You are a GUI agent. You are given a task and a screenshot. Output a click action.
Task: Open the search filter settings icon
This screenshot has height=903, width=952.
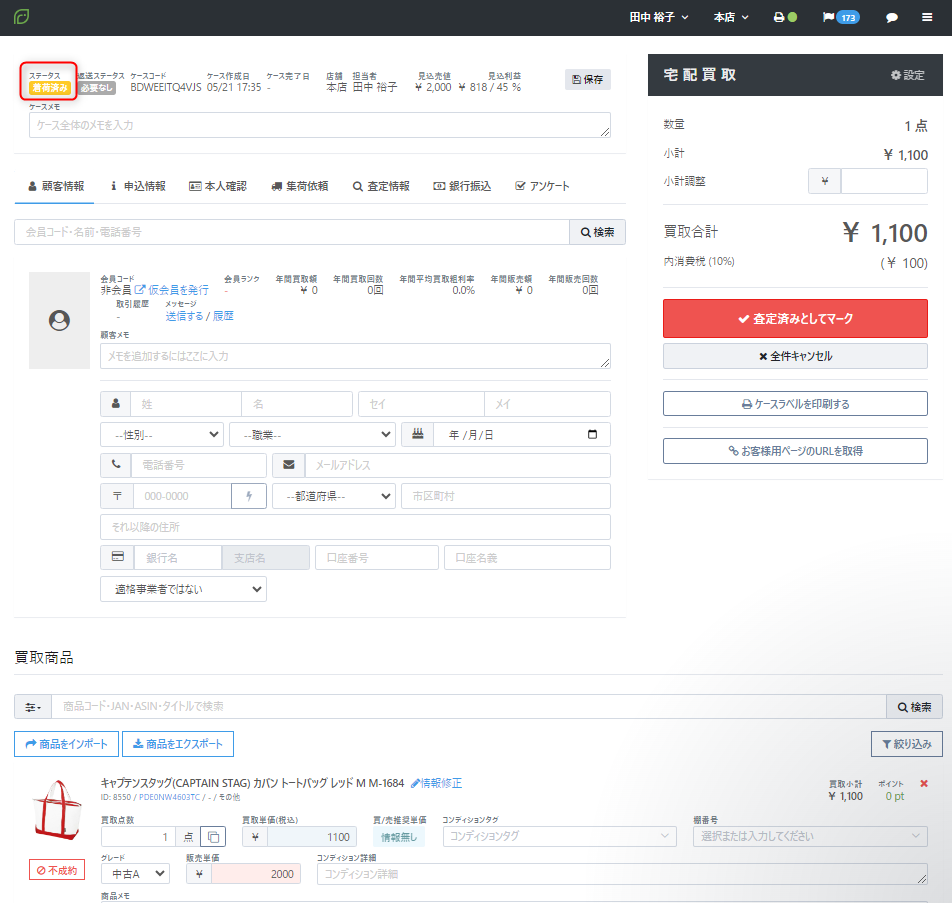click(x=33, y=707)
